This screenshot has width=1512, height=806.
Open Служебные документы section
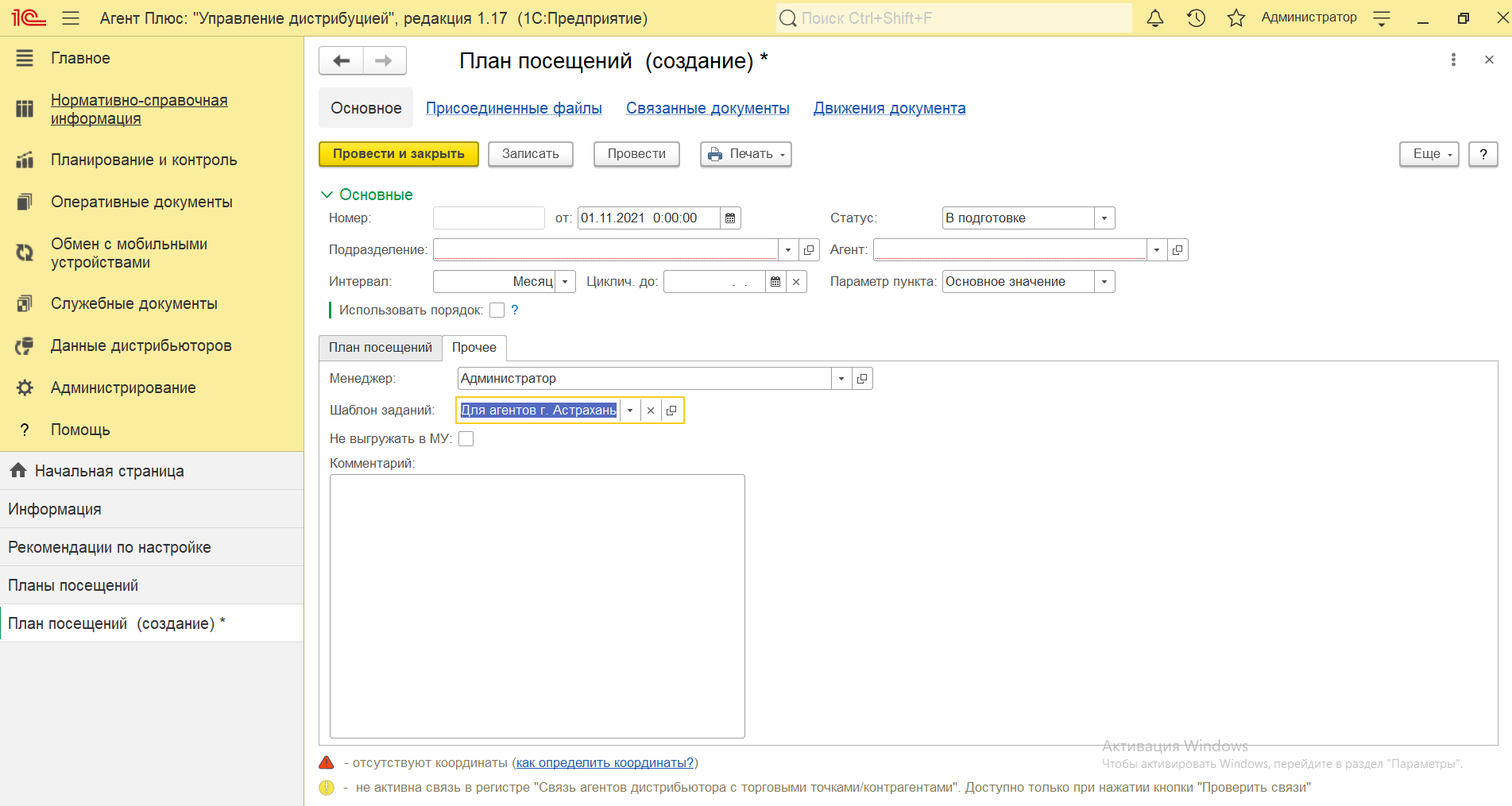pyautogui.click(x=134, y=303)
